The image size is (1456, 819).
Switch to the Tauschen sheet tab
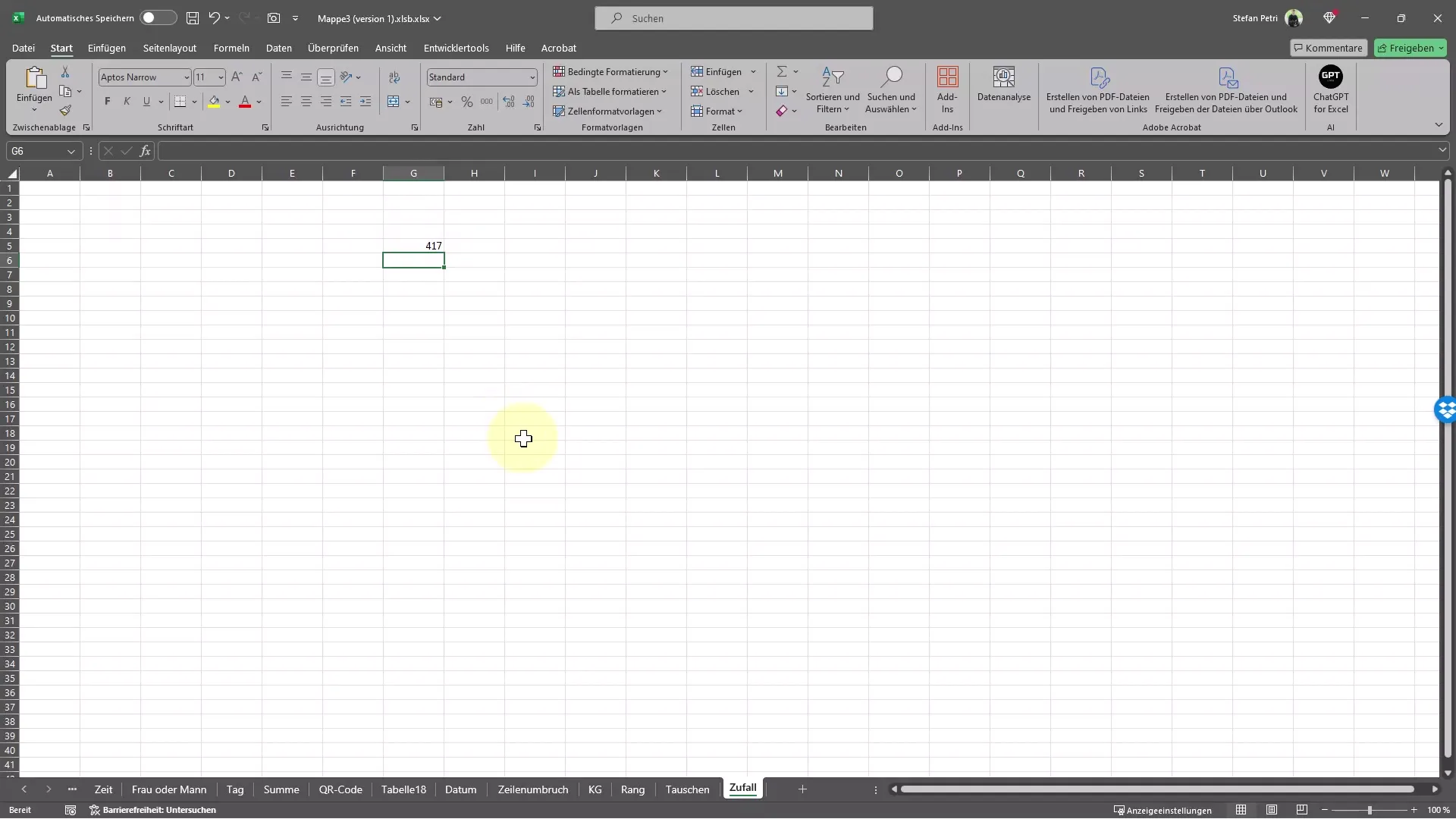coord(686,789)
